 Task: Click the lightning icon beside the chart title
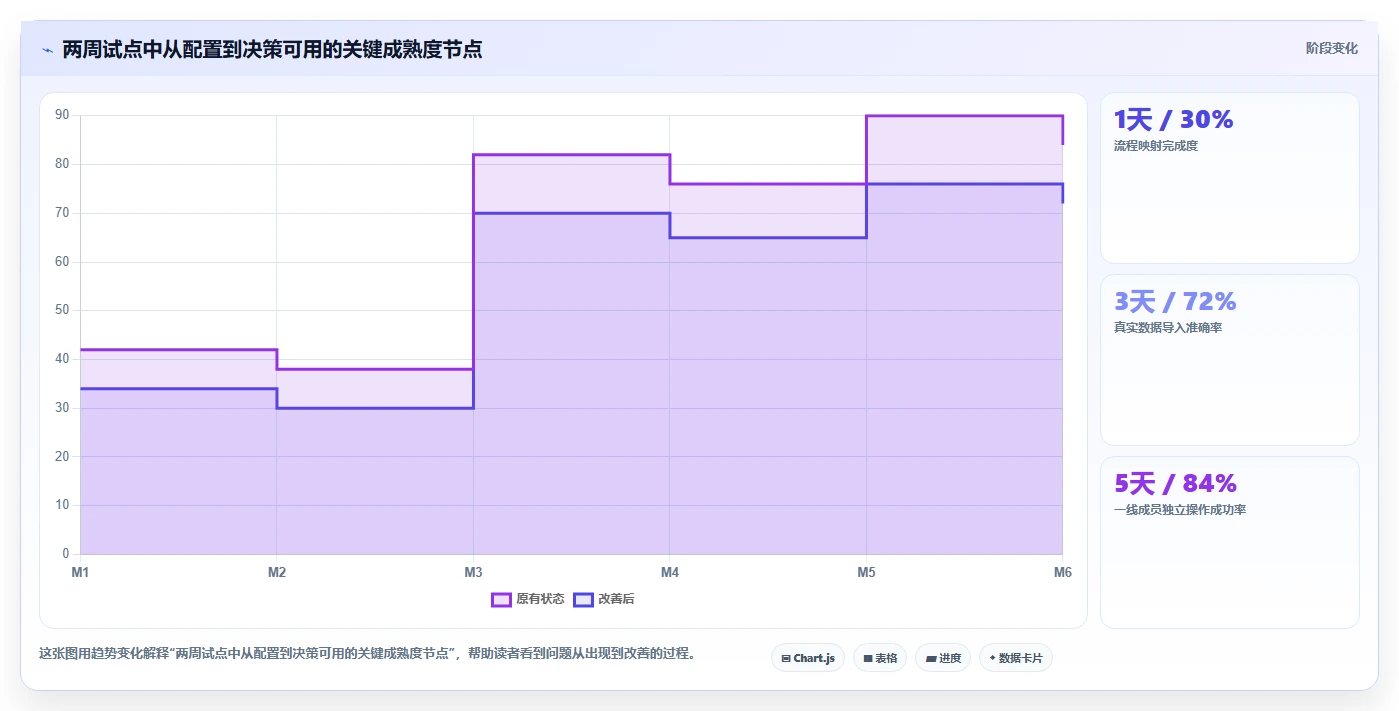pyautogui.click(x=47, y=50)
